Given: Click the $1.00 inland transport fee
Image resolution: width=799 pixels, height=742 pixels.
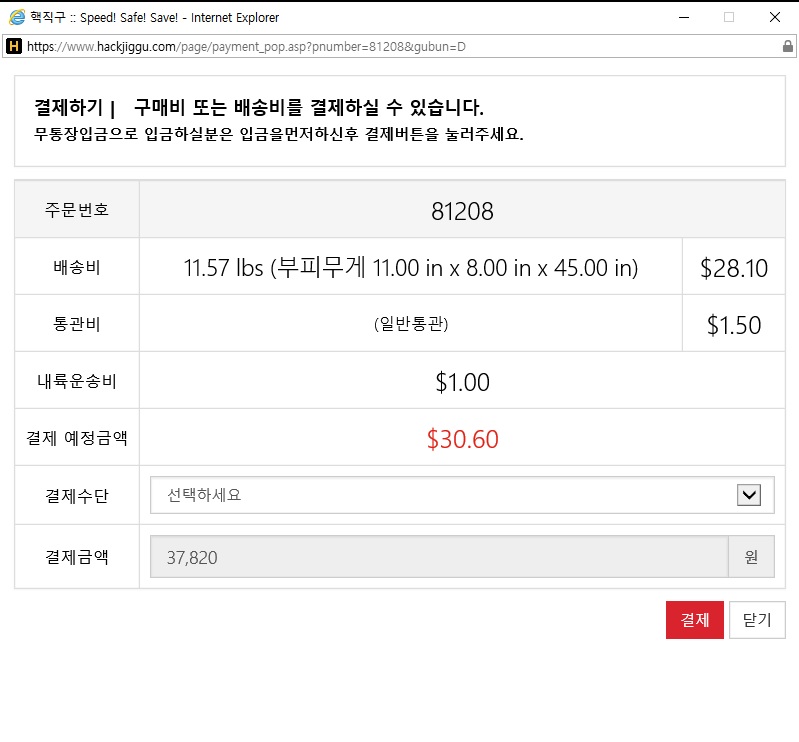Looking at the screenshot, I should point(462,382).
